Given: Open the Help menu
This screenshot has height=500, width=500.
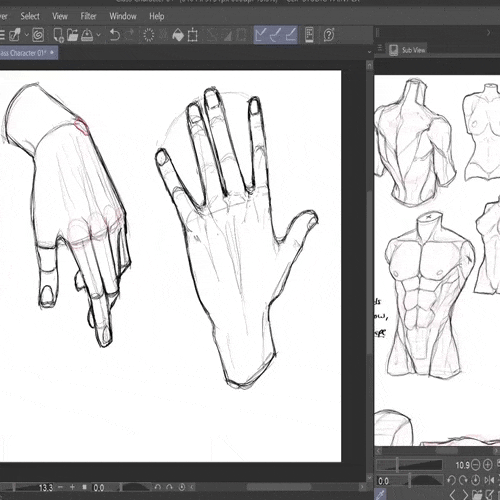Looking at the screenshot, I should coord(157,16).
